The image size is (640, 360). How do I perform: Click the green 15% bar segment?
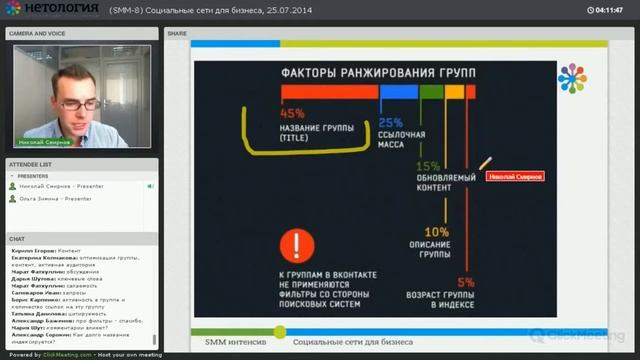[x=431, y=92]
